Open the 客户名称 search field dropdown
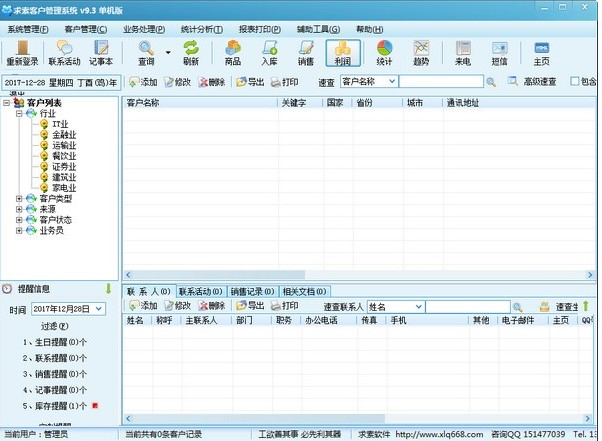Screen dimensions: 602x441 [x=392, y=81]
